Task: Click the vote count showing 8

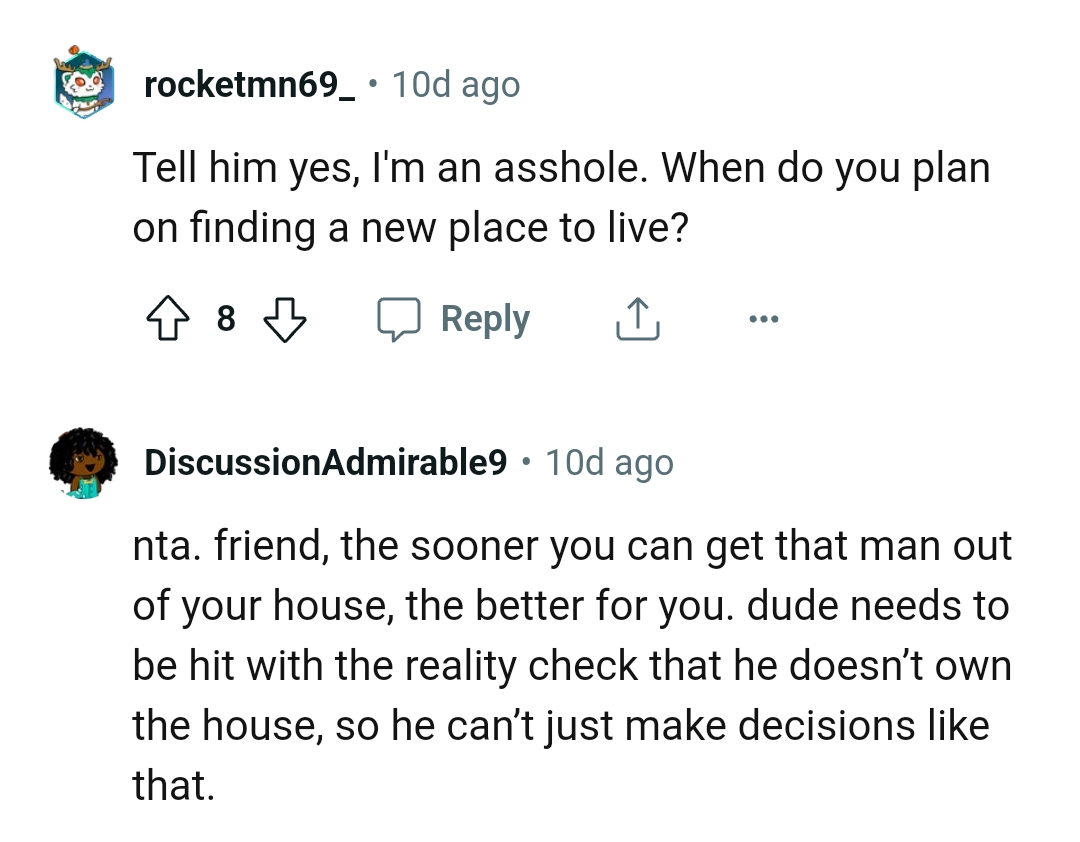Action: pyautogui.click(x=226, y=318)
